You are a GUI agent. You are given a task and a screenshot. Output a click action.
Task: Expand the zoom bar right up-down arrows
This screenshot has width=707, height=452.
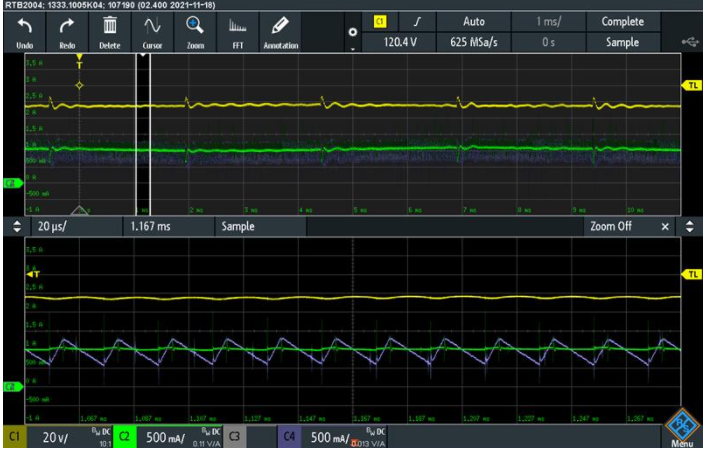pos(688,227)
